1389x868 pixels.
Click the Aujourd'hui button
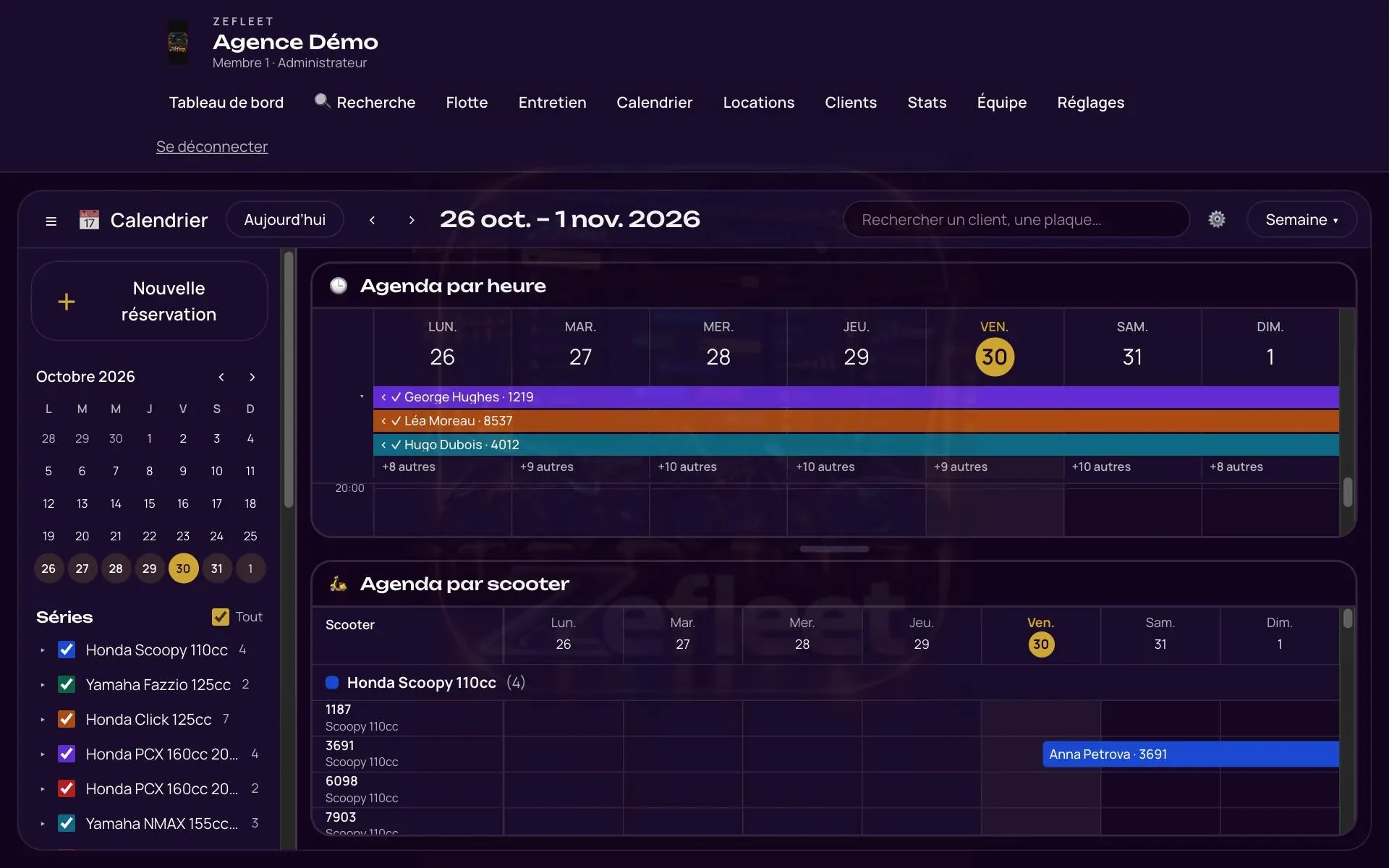(285, 219)
